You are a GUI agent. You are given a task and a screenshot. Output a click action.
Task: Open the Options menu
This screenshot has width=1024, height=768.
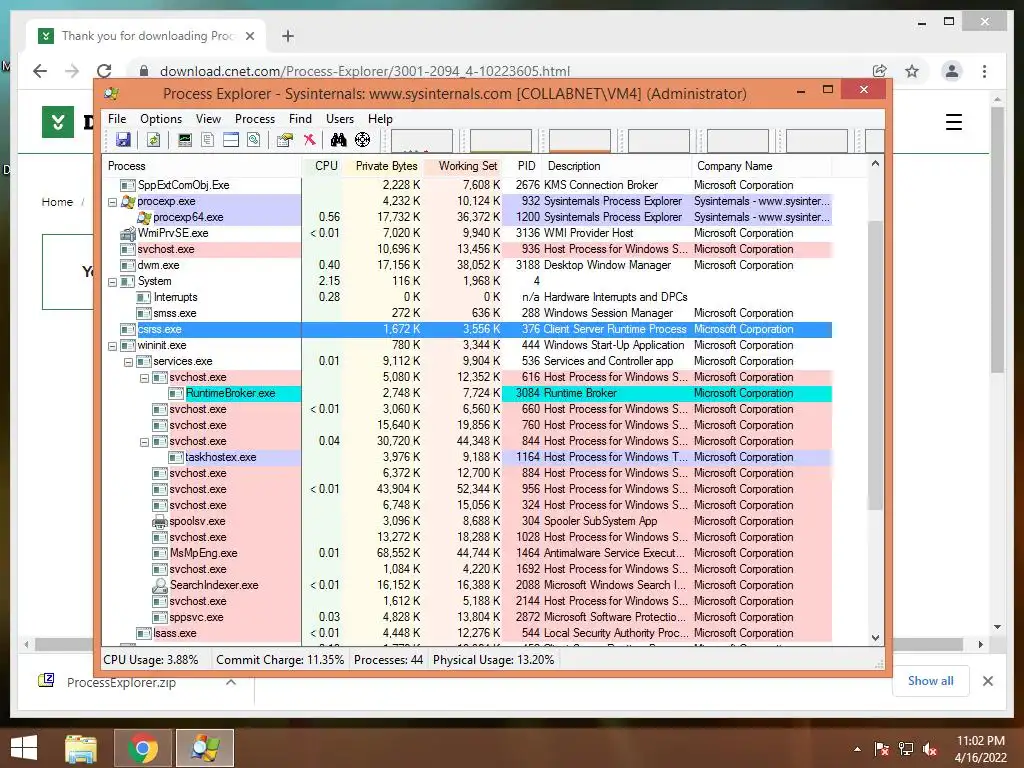point(161,119)
